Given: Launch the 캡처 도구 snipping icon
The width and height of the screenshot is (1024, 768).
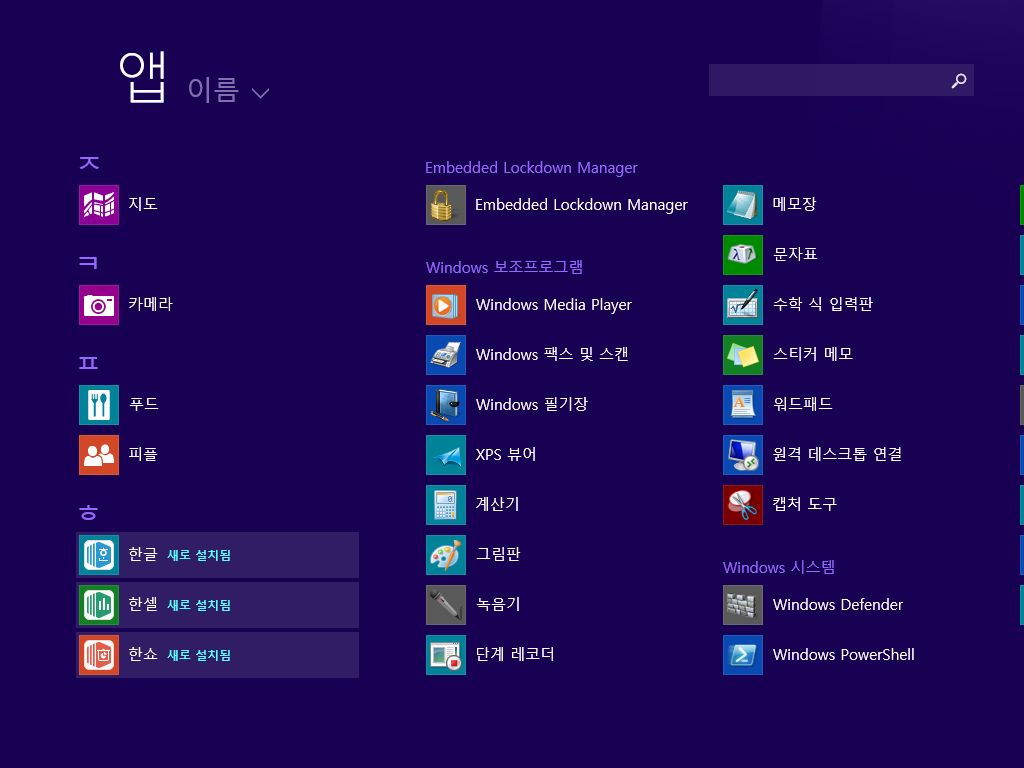Looking at the screenshot, I should click(743, 505).
